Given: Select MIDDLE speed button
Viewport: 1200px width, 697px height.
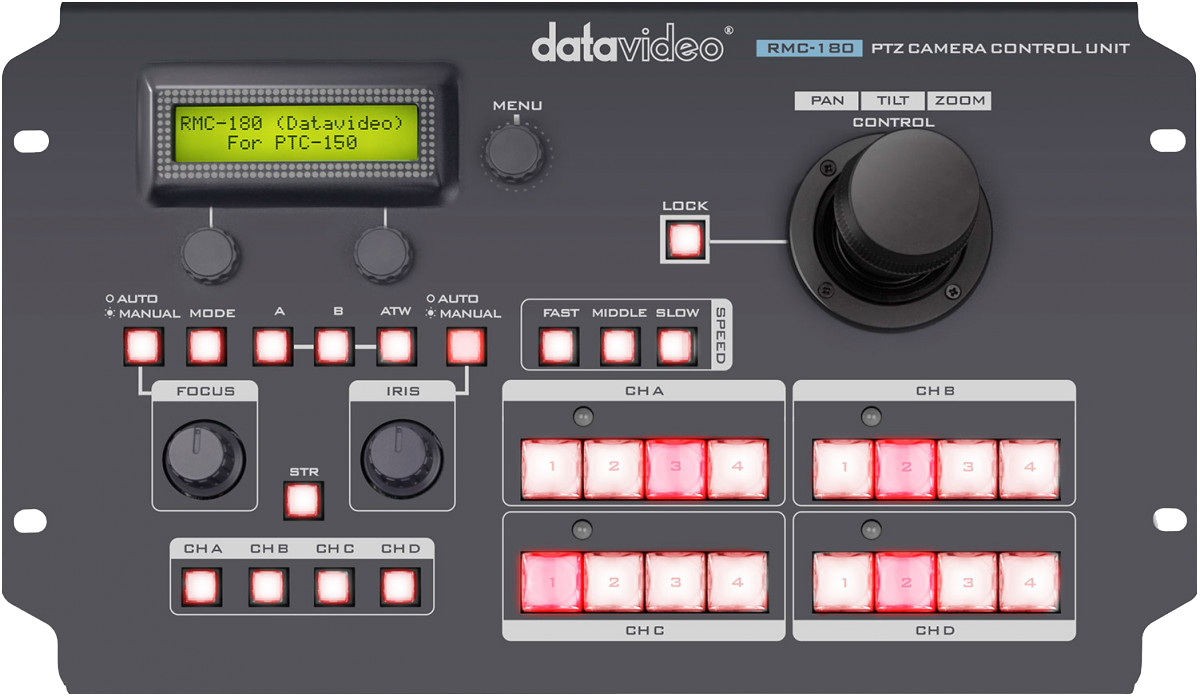Looking at the screenshot, I should coord(619,346).
